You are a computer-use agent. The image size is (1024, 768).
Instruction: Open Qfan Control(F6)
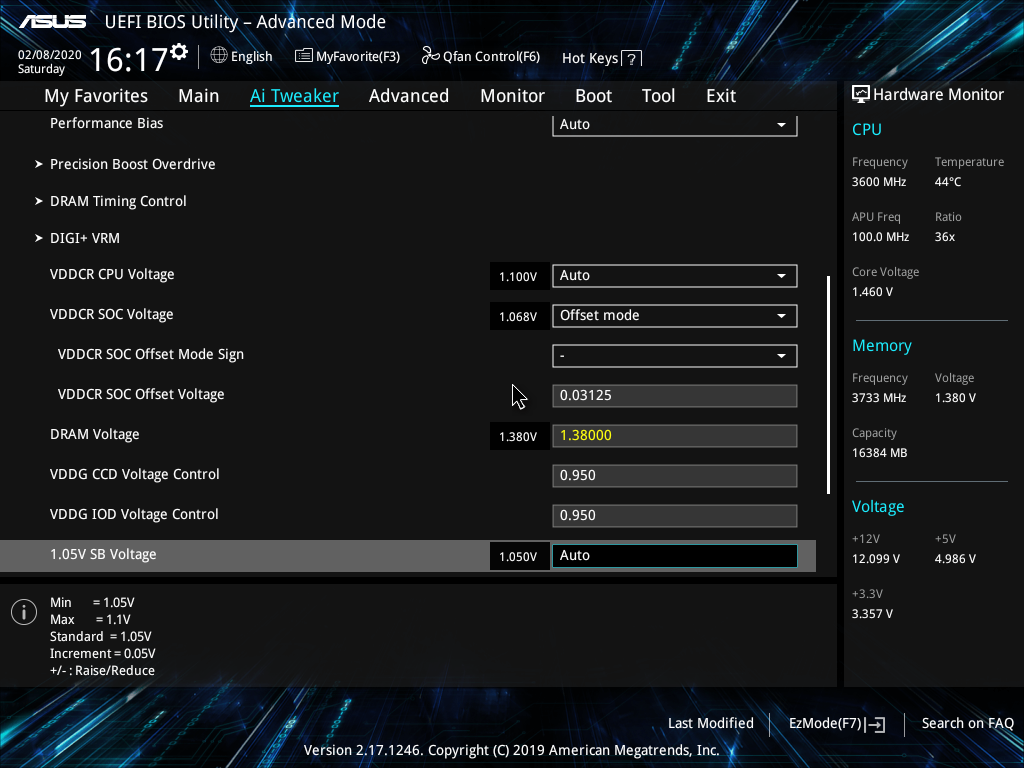point(481,56)
